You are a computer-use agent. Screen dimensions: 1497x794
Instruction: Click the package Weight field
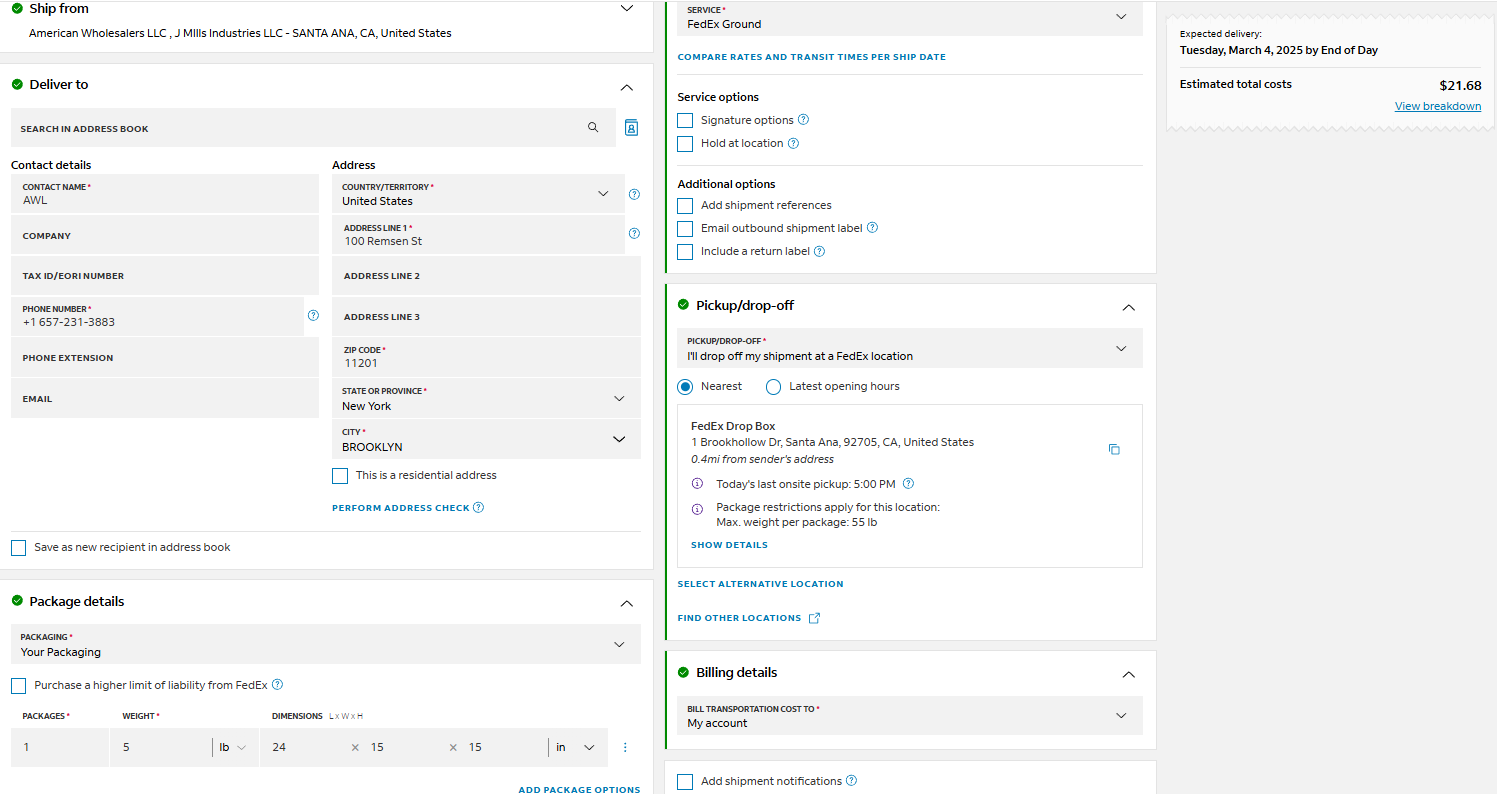point(161,747)
